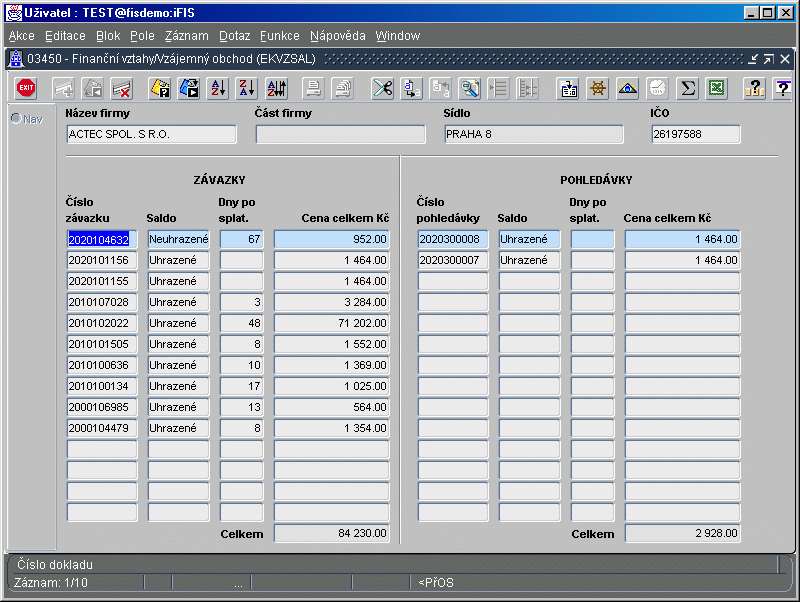The width and height of the screenshot is (800, 602).
Task: Click the red EXIT toolbar icon
Action: point(26,88)
